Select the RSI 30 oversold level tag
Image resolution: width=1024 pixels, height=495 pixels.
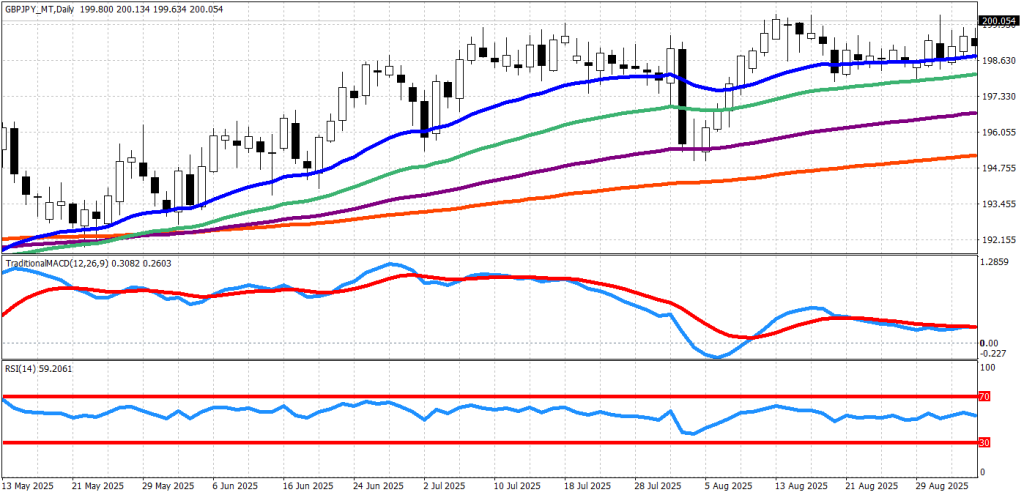pyautogui.click(x=984, y=442)
